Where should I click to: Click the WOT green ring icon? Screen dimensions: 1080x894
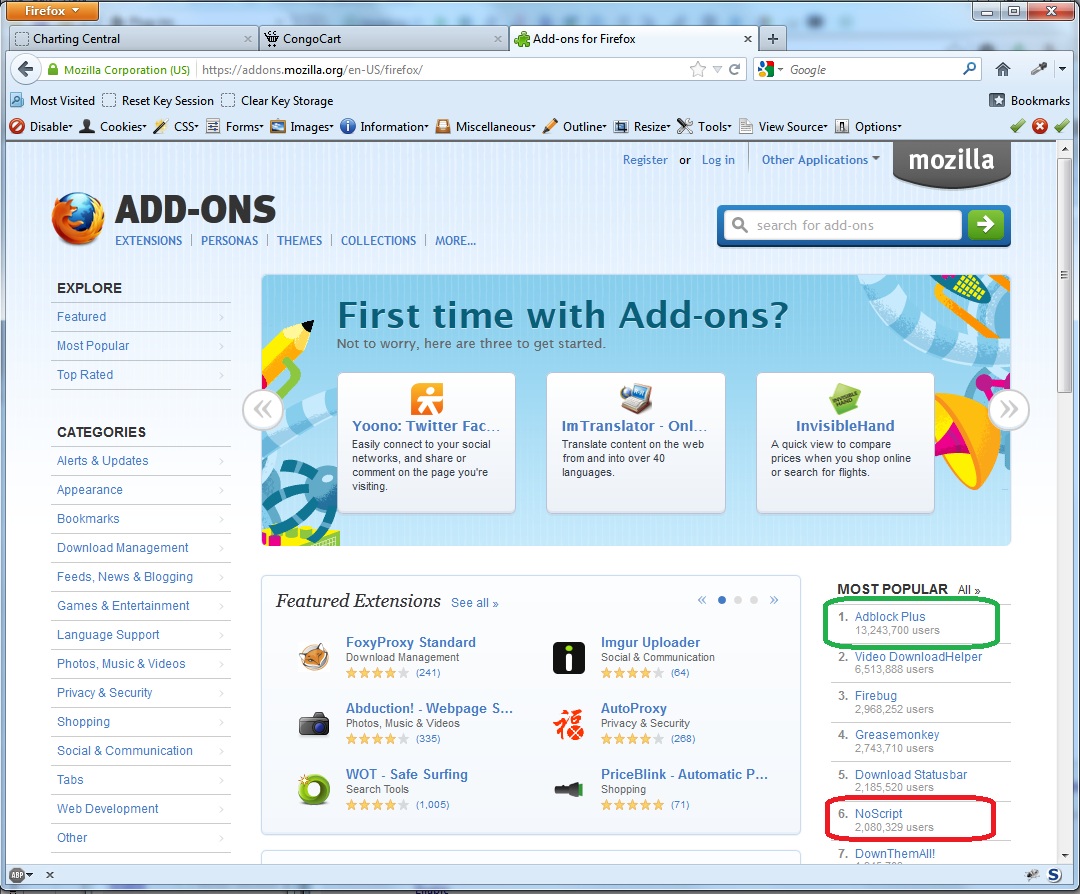click(x=314, y=789)
